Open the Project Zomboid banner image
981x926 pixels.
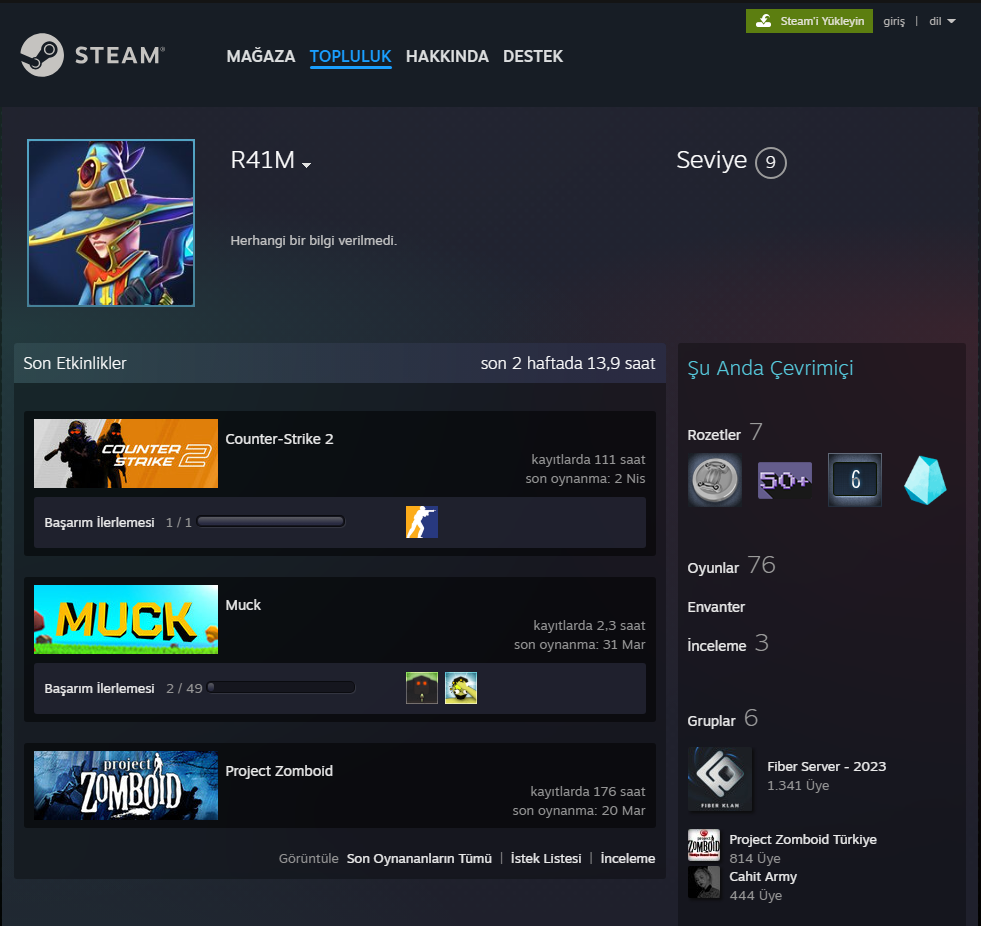pos(126,785)
